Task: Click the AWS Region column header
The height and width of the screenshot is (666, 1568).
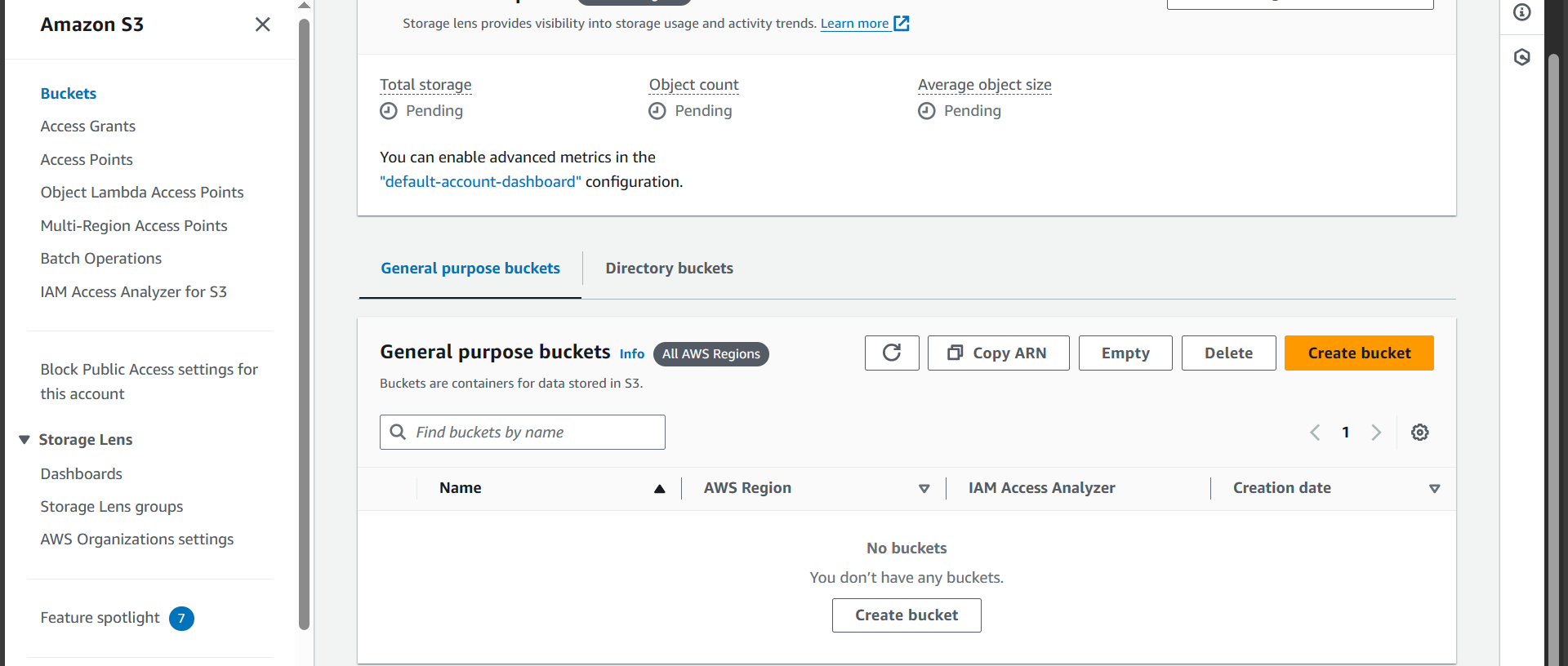Action: coord(747,488)
